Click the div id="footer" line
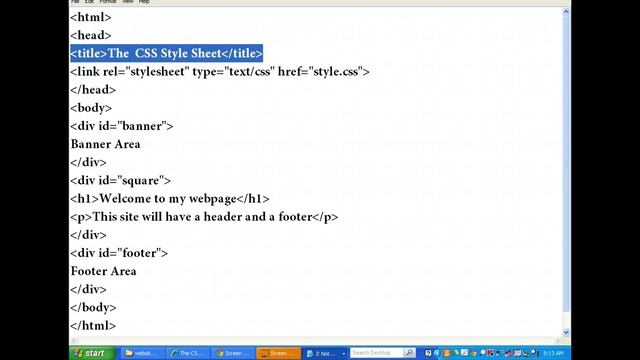Screen dimensions: 640x360 tap(119, 253)
